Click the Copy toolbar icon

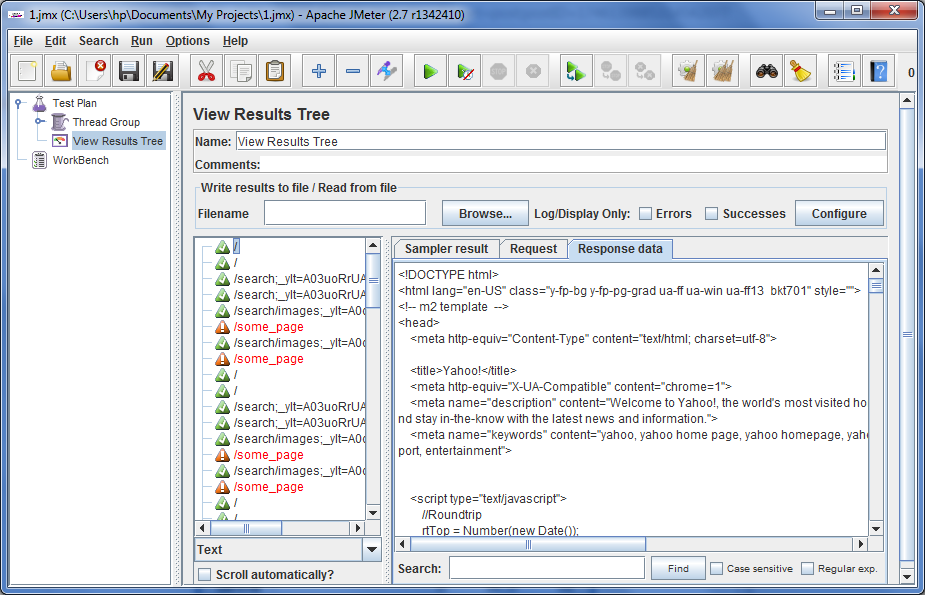tap(240, 71)
